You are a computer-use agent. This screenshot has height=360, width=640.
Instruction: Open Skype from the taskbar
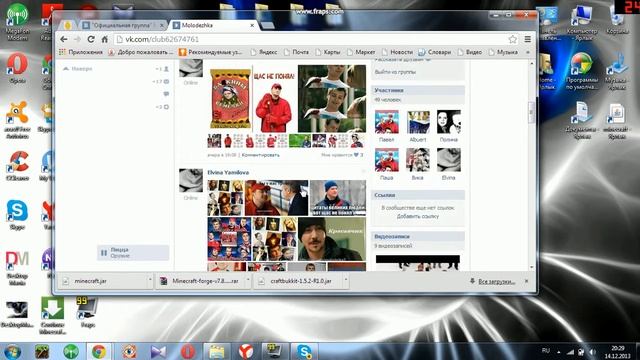[304, 351]
